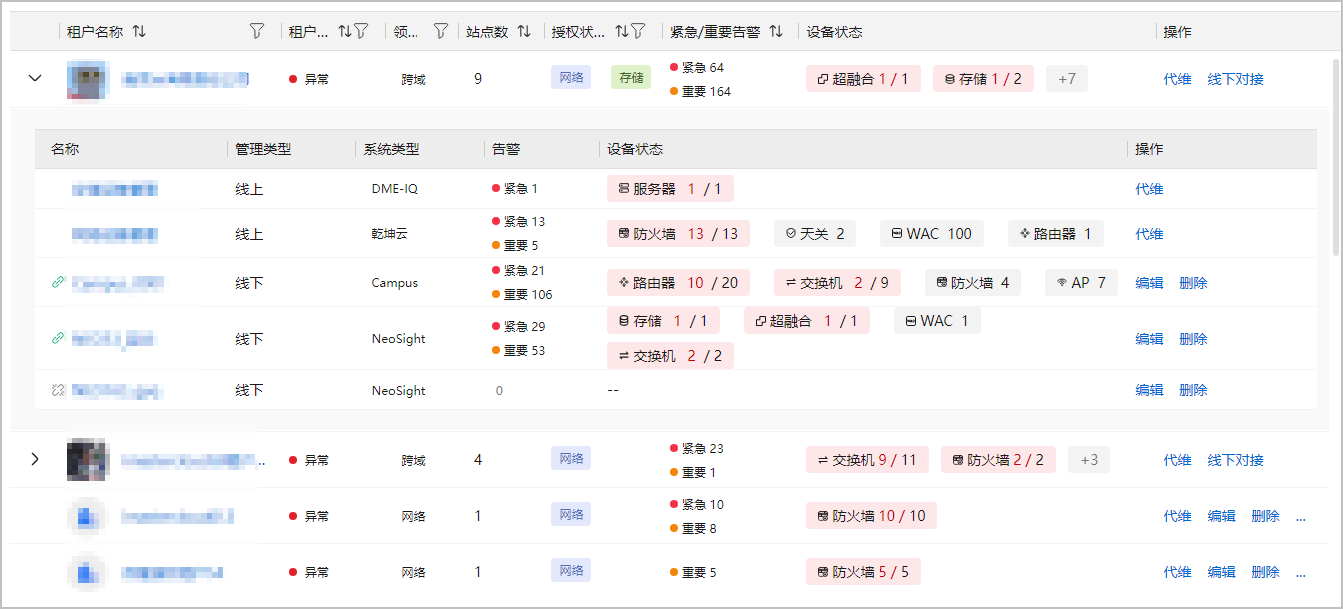Click 代维 for the DME-IQ row
1343x609 pixels.
pyautogui.click(x=1149, y=189)
